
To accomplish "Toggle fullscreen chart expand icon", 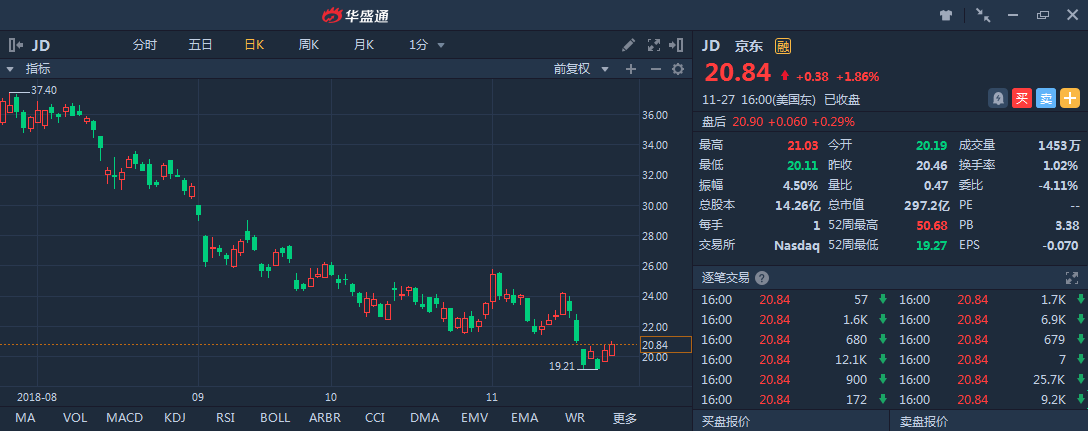I will [x=654, y=45].
